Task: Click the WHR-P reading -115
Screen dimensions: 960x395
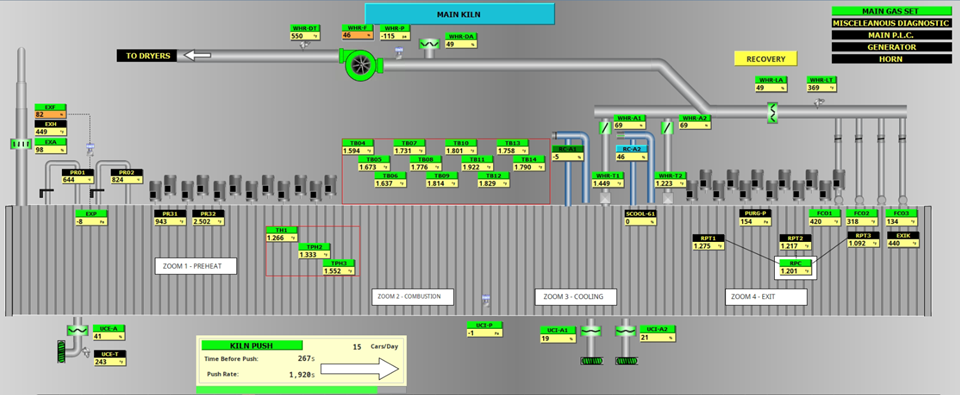Action: (396, 36)
